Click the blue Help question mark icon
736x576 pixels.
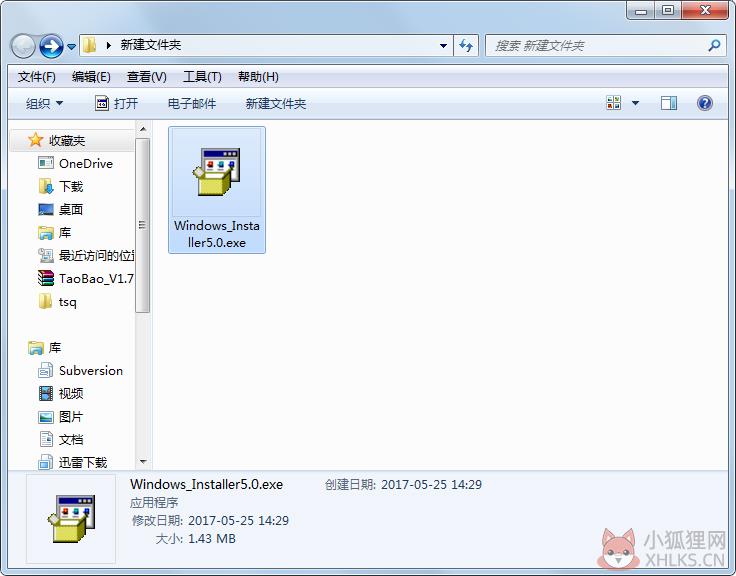pos(705,103)
